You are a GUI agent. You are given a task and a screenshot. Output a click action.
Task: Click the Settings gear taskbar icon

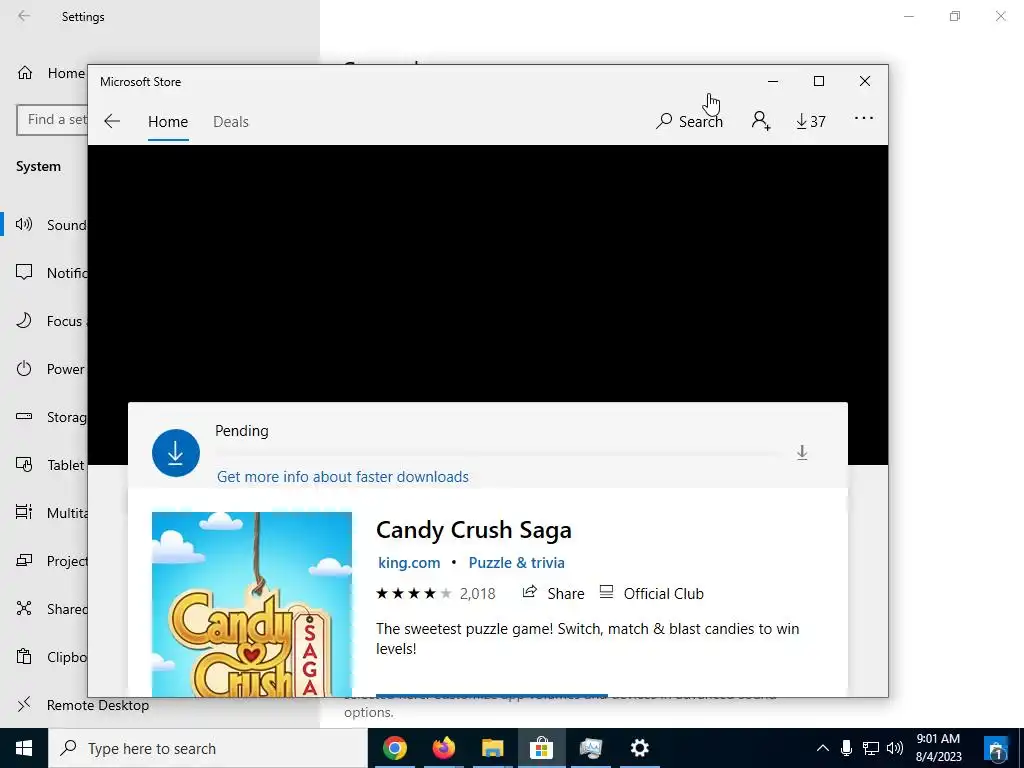(639, 748)
